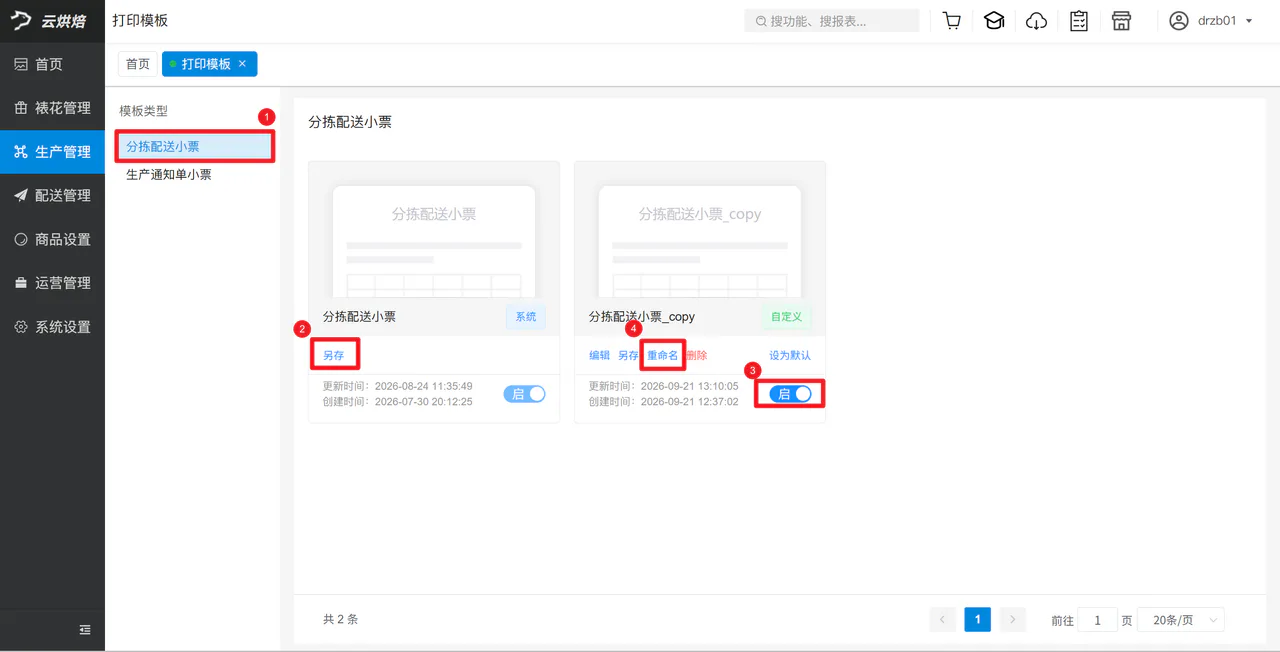This screenshot has width=1280, height=652.
Task: Click 编辑 on the 分拣配送小票_copy card
Action: pos(599,355)
